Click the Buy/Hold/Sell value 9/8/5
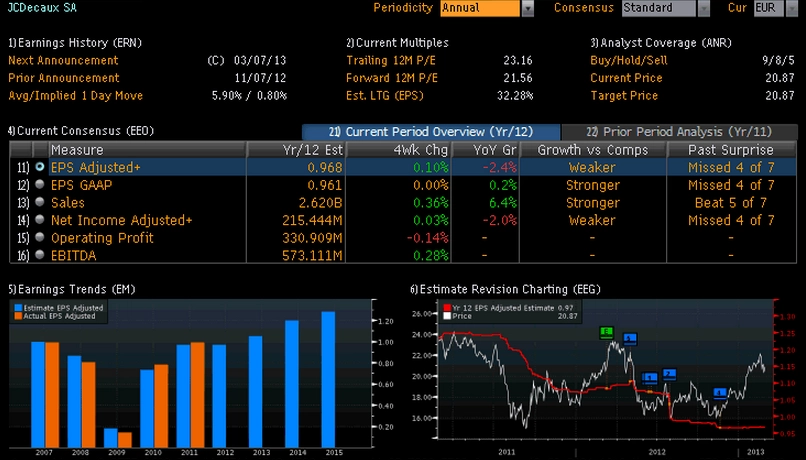 [x=778, y=61]
